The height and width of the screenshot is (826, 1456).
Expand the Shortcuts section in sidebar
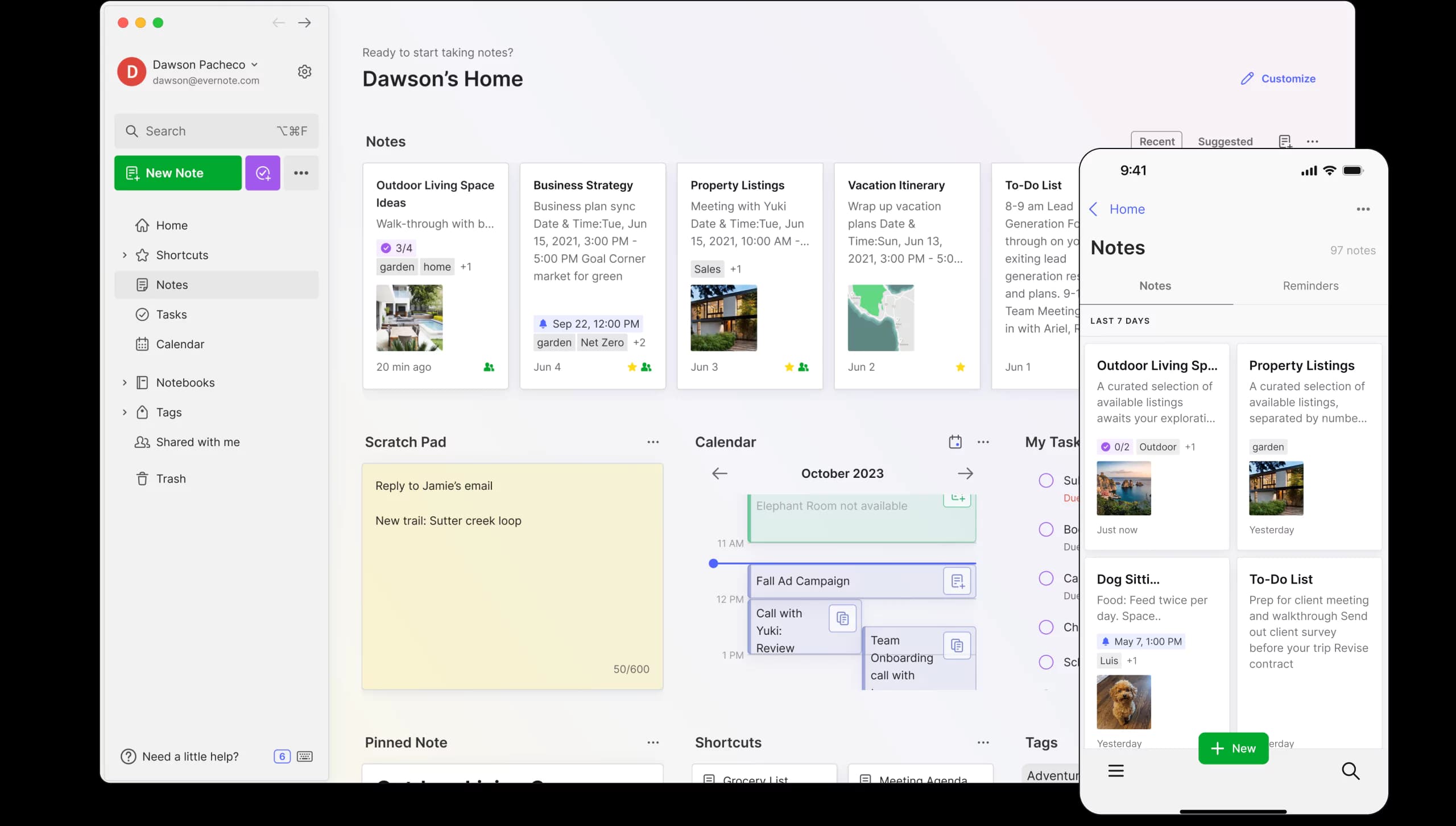[x=123, y=254]
